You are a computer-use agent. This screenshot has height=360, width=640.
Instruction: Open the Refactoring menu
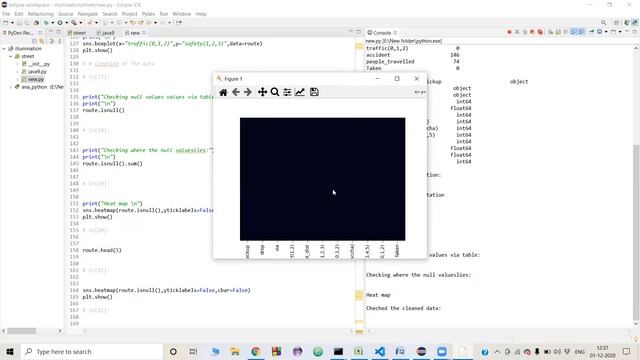tap(40, 14)
